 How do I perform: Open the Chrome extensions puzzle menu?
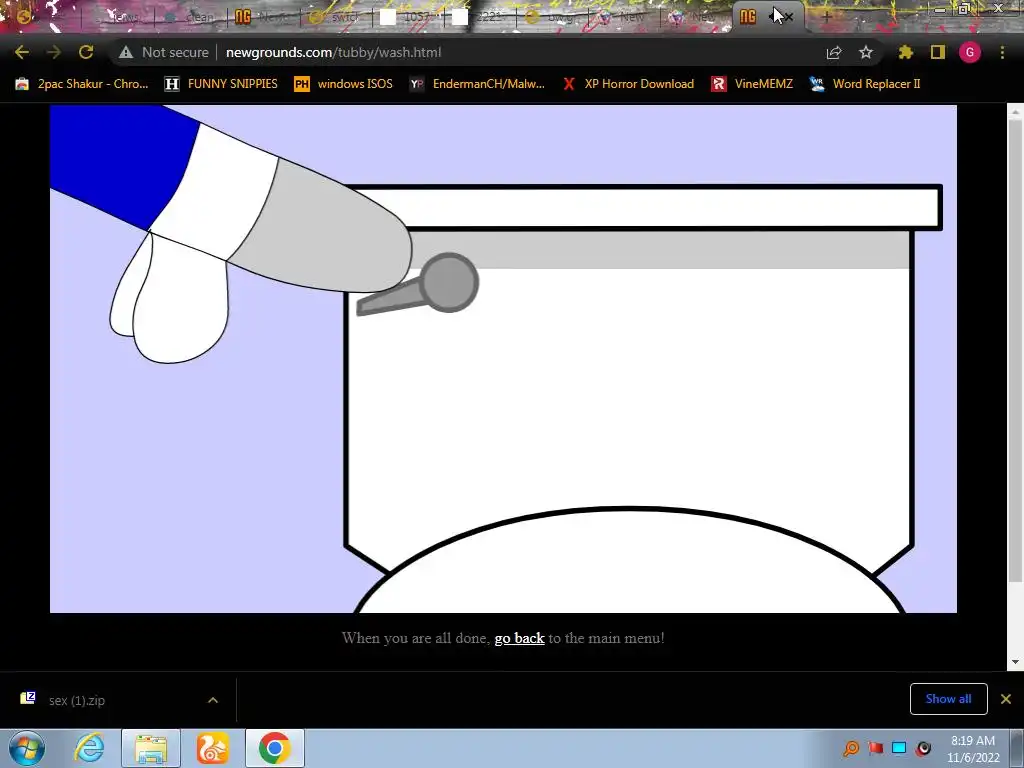point(905,52)
